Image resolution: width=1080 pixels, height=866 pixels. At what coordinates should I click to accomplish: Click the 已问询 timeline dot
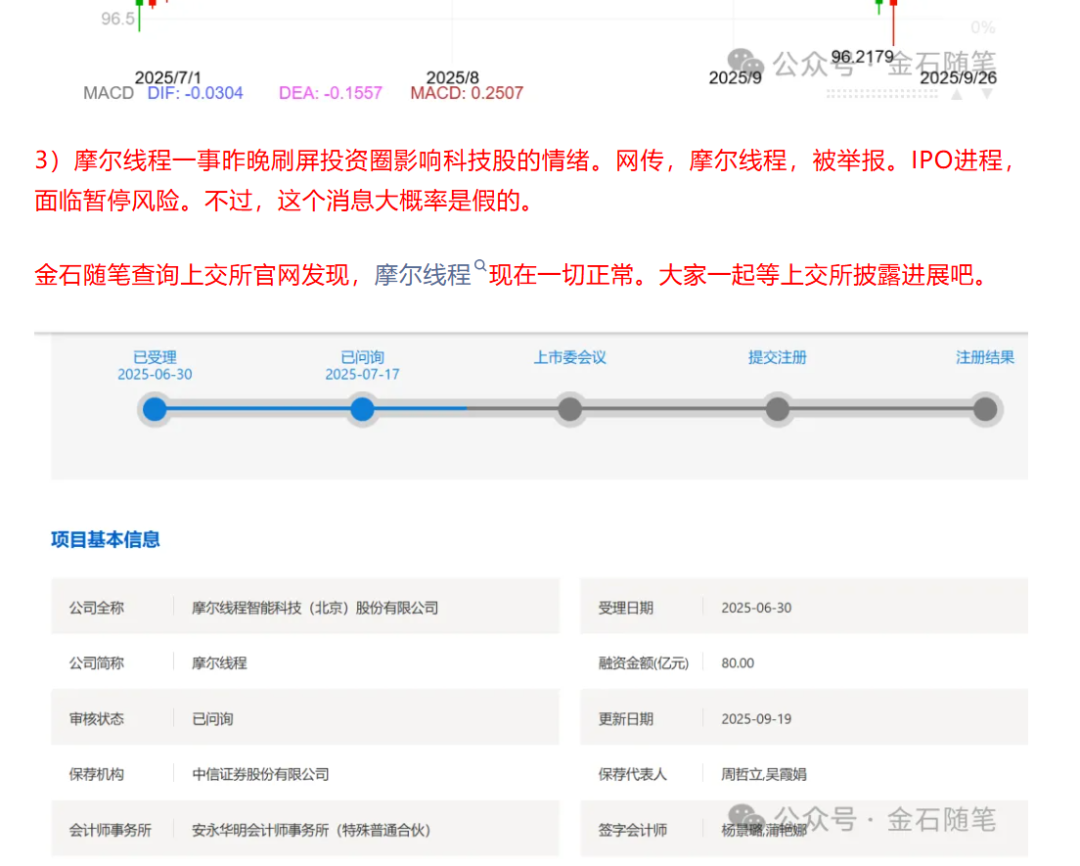click(x=362, y=409)
